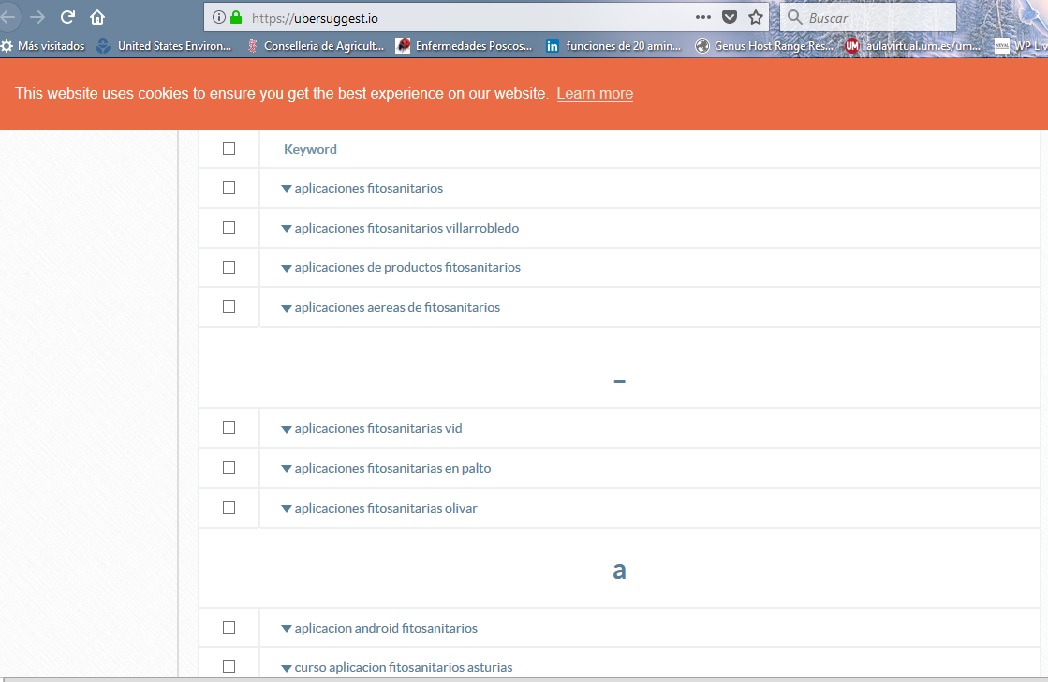
Task: Select all keywords via header checkbox
Action: pos(229,149)
